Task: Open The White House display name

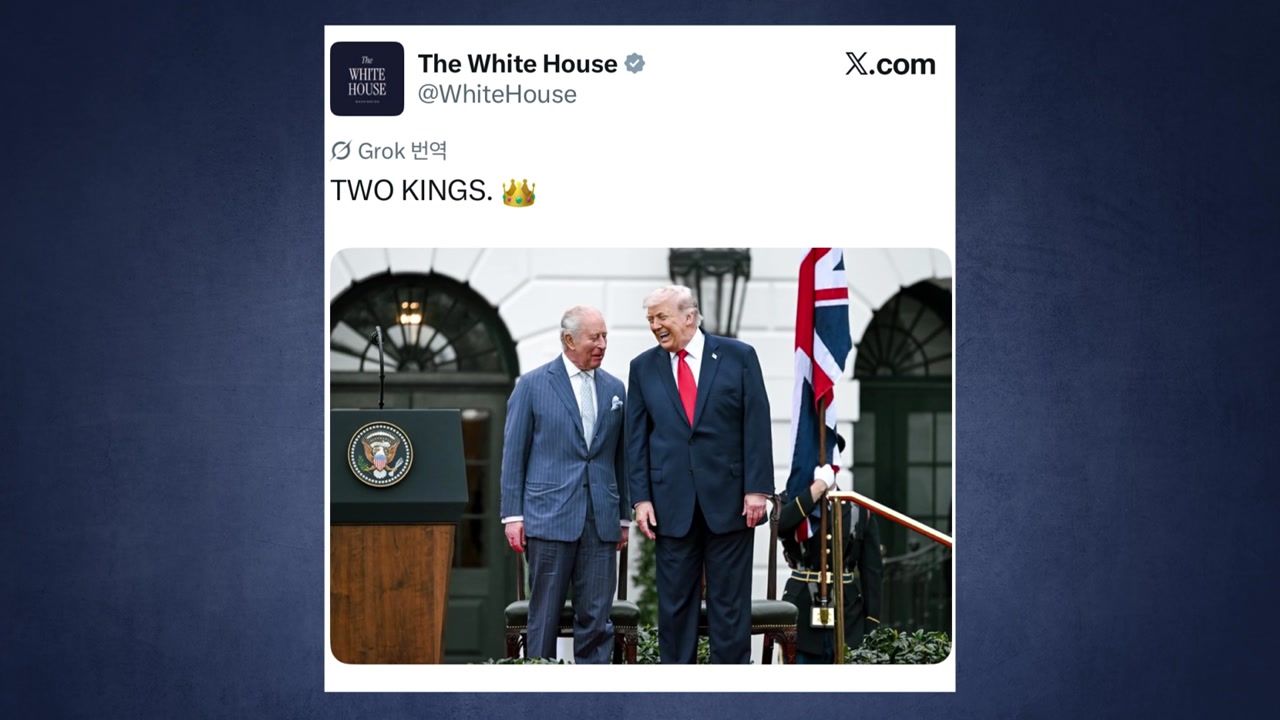Action: coord(517,64)
